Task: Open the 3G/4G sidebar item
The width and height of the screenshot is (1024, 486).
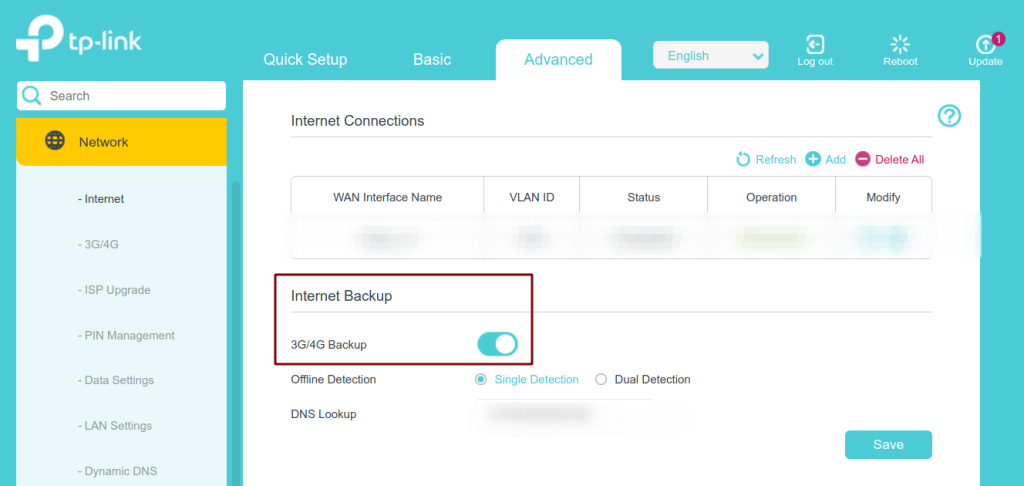Action: pyautogui.click(x=98, y=244)
